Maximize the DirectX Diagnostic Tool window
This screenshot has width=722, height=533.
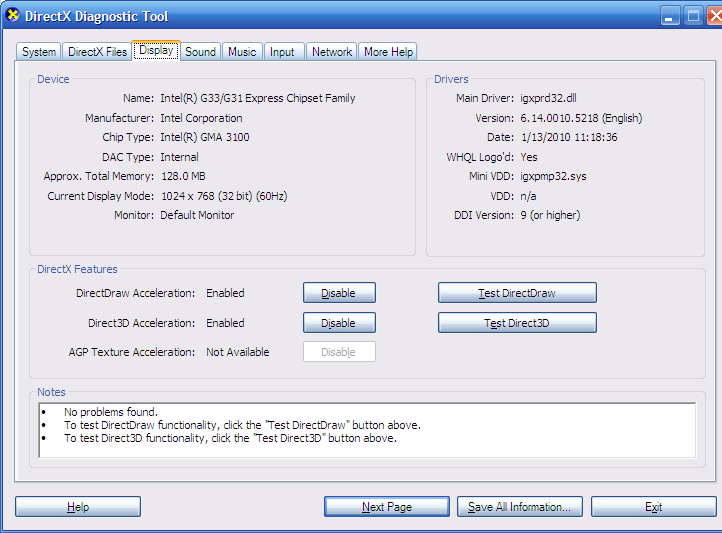(x=693, y=16)
